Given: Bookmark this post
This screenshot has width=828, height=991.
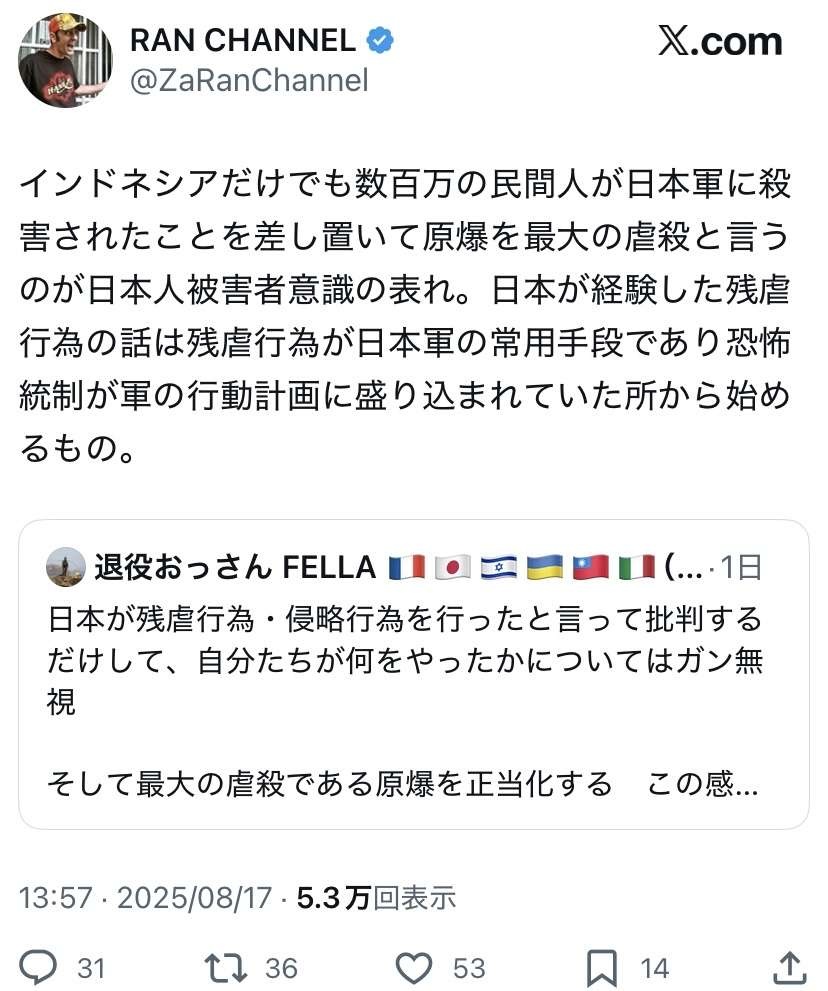Looking at the screenshot, I should coord(602,967).
